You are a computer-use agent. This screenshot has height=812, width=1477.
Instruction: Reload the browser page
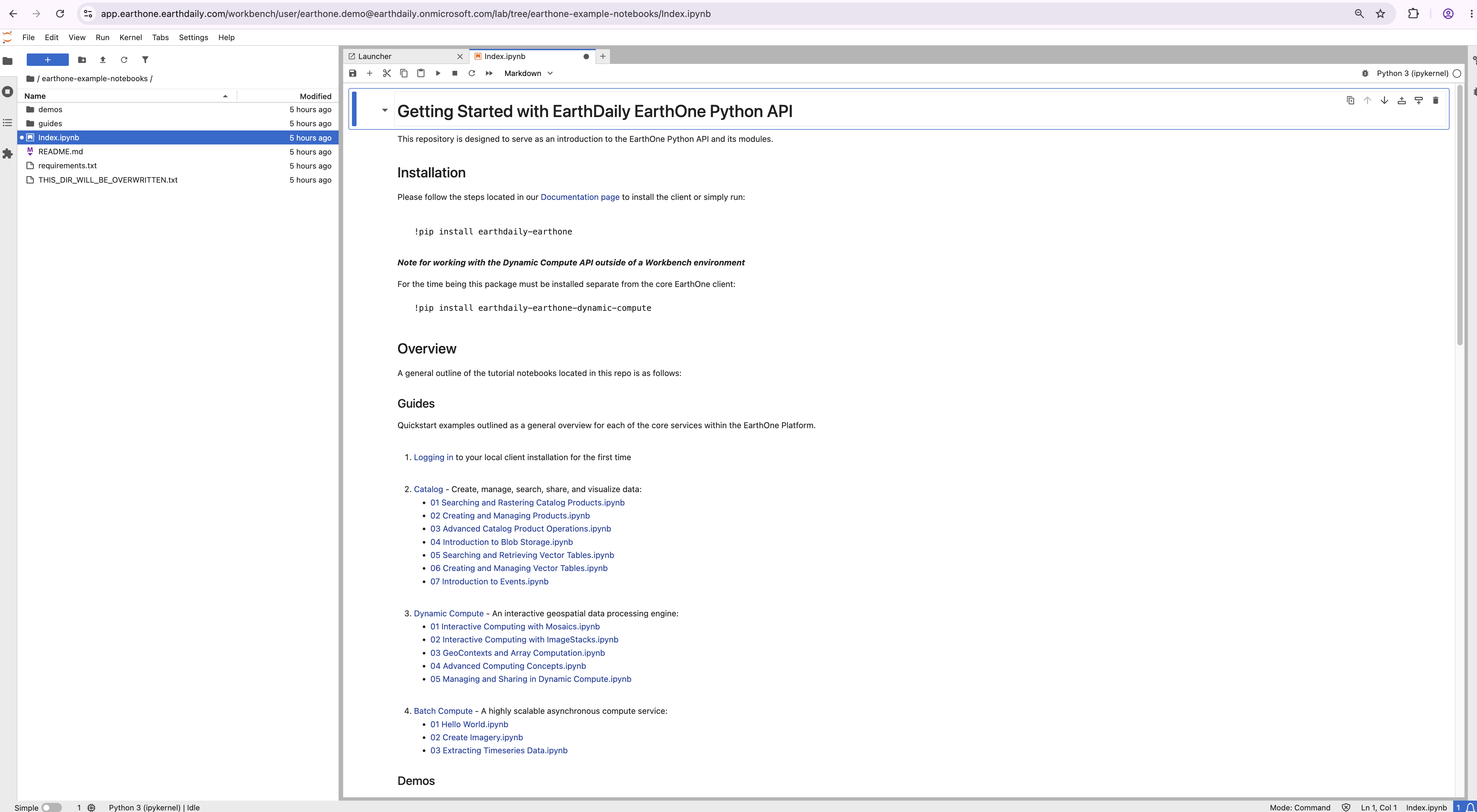pos(60,14)
